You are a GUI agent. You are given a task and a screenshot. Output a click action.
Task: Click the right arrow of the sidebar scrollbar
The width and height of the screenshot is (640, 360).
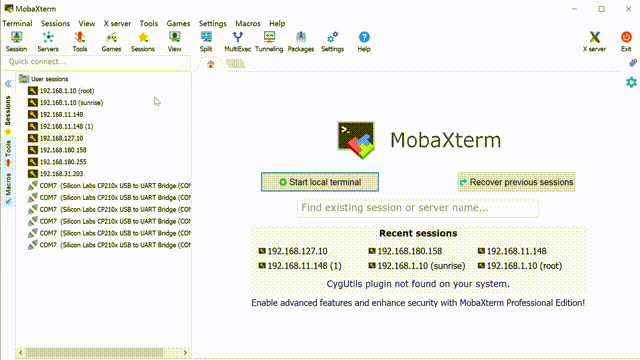[185, 352]
